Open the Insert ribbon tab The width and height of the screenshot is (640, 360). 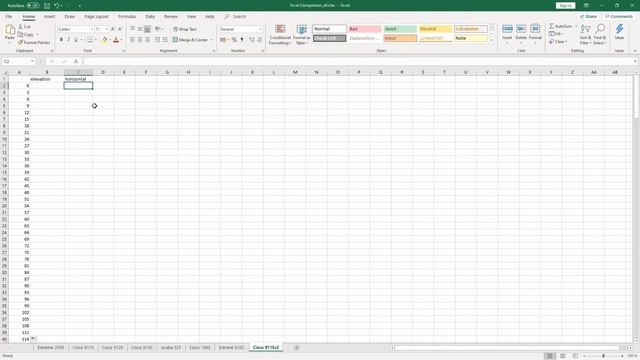49,16
